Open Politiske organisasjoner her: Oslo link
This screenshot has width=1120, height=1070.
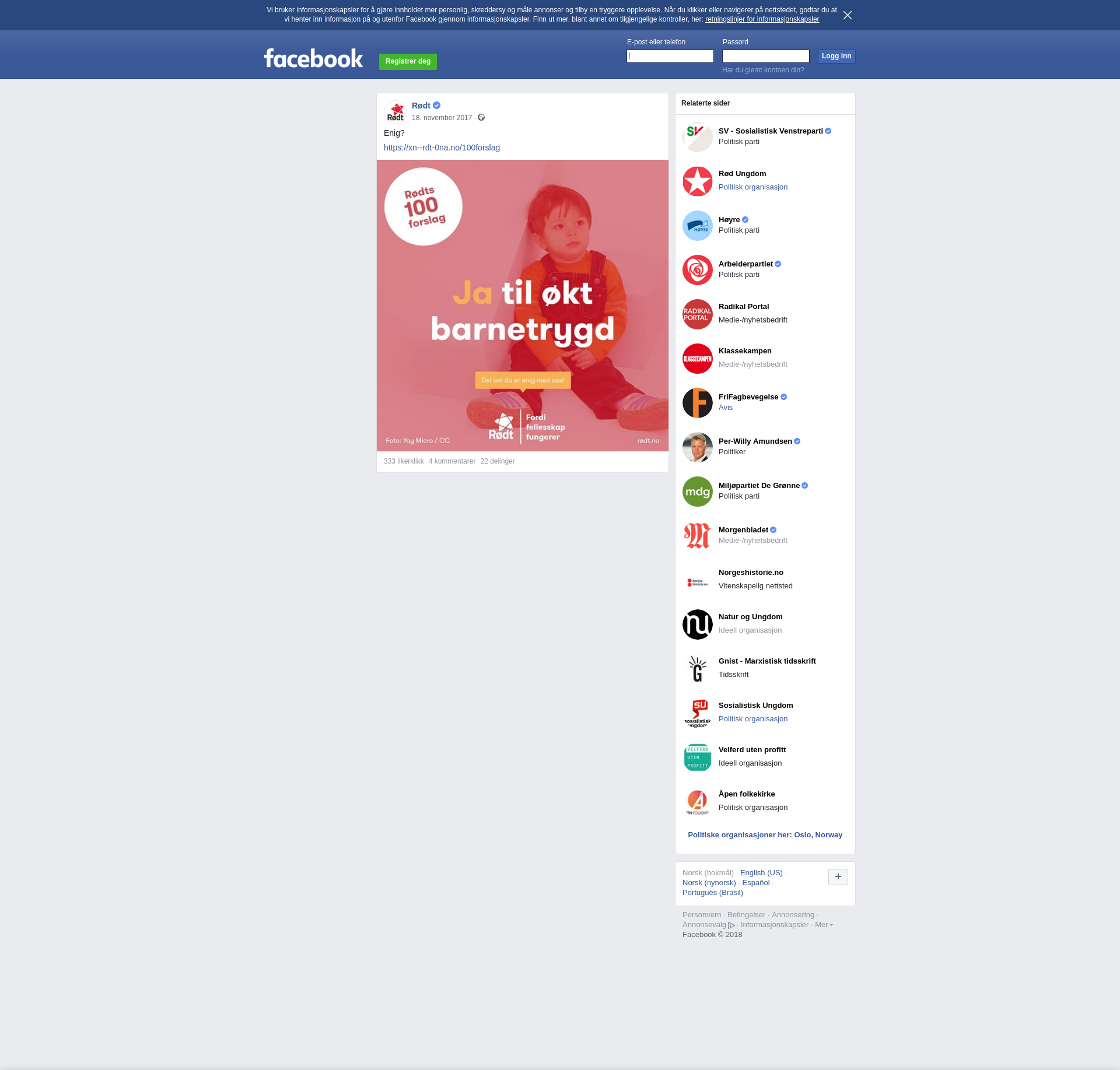[x=765, y=835]
